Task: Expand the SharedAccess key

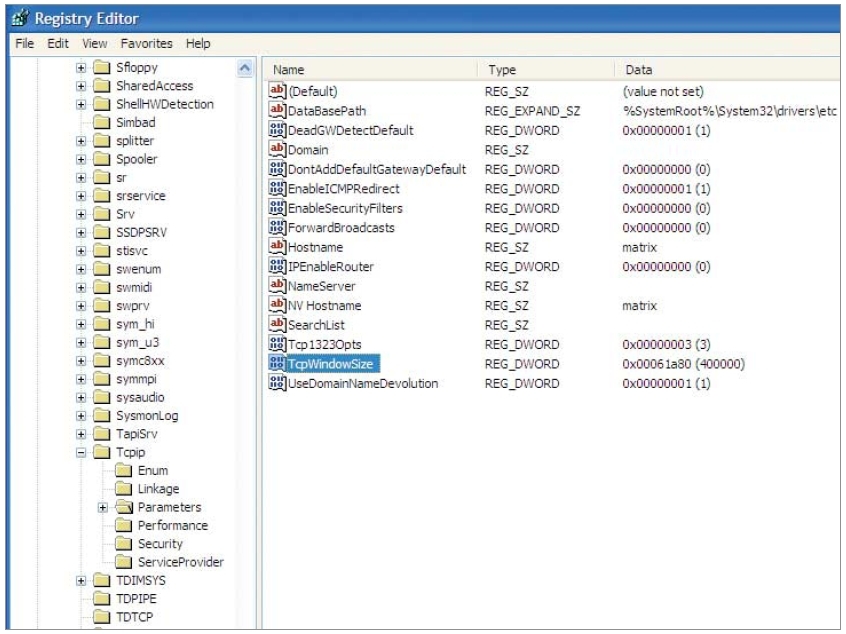Action: click(x=81, y=86)
